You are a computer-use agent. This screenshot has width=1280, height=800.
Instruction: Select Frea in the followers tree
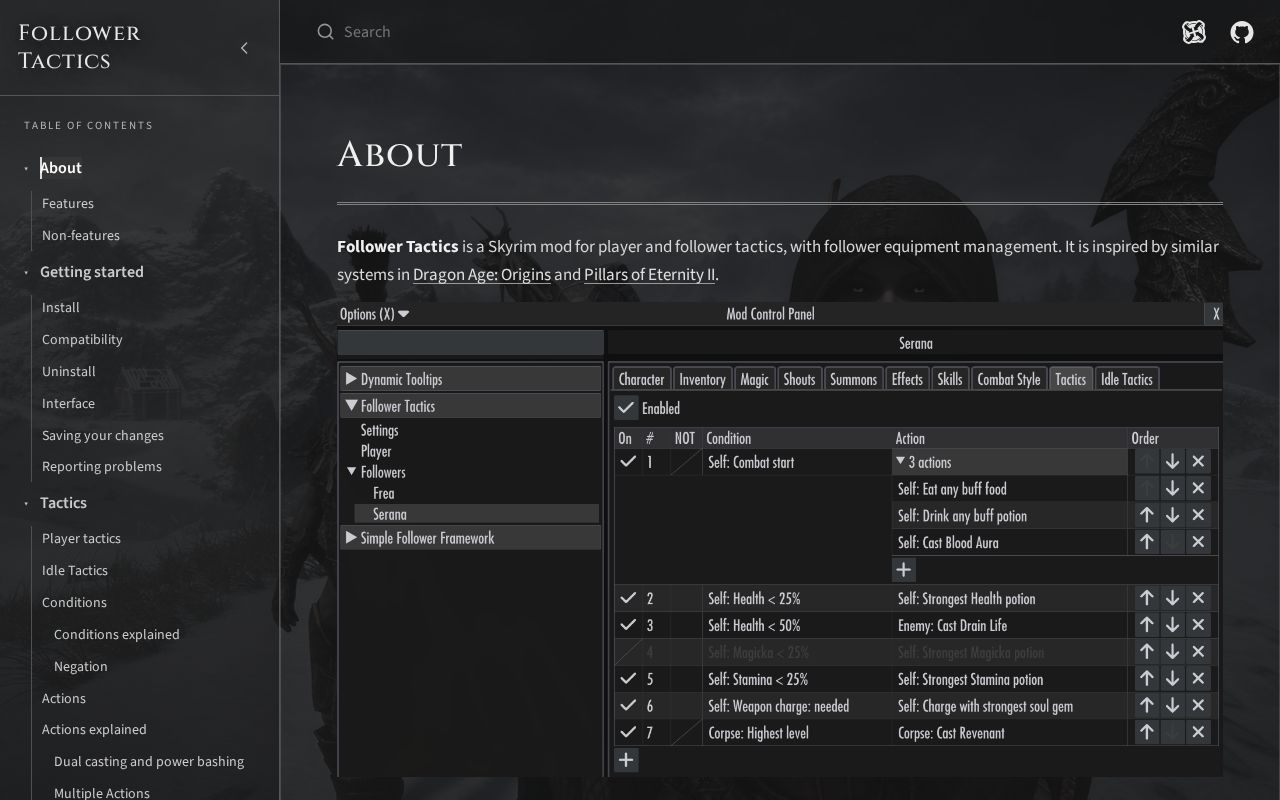tap(384, 493)
